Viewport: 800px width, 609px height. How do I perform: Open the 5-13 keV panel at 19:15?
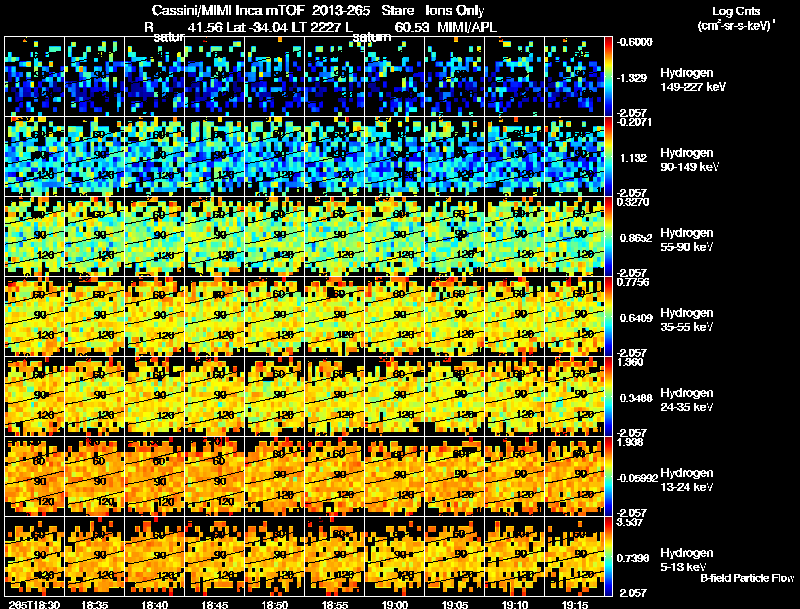(x=574, y=557)
